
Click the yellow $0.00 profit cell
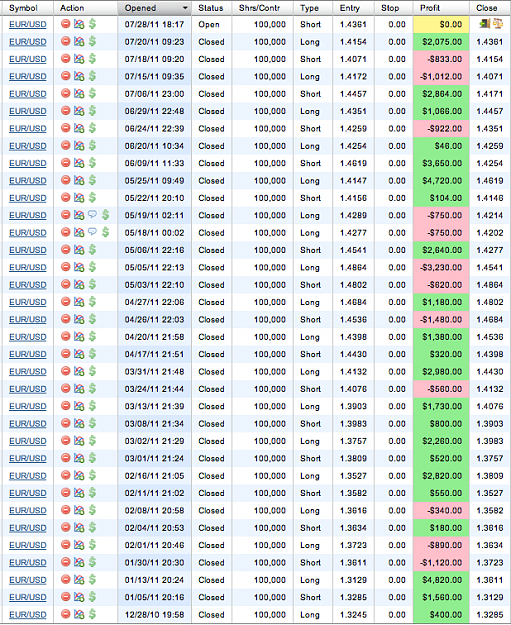click(x=441, y=24)
